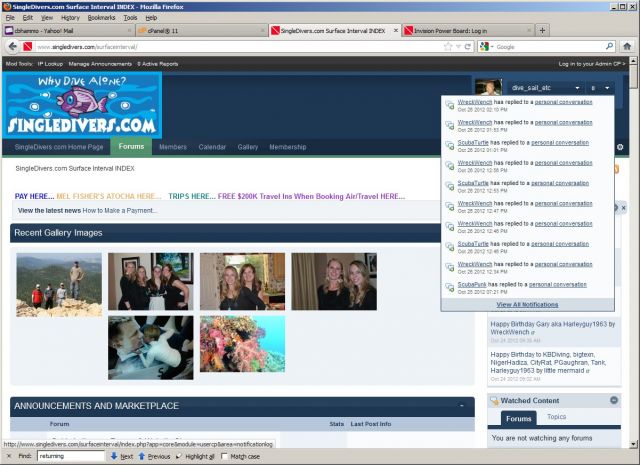640x465 pixels.
Task: Open the dive_sail_etc user dropdown
Action: tap(545, 88)
